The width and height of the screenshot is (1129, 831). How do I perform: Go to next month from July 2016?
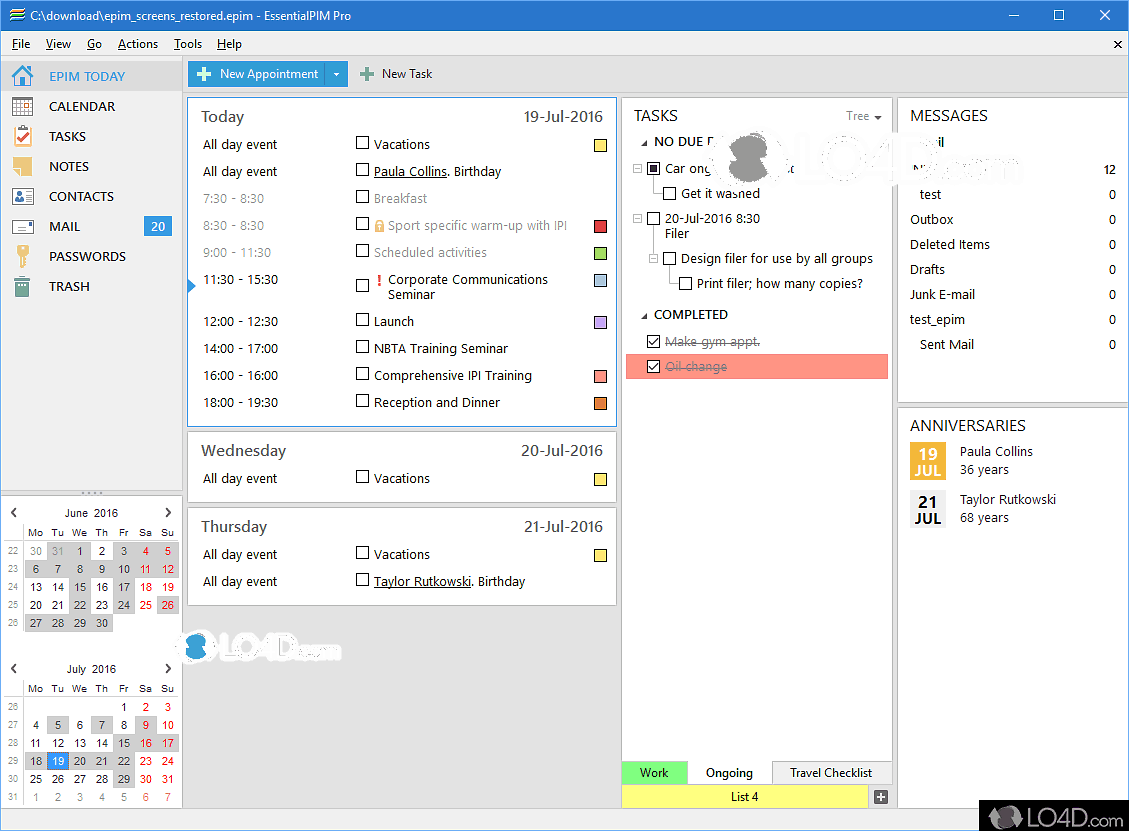click(168, 669)
